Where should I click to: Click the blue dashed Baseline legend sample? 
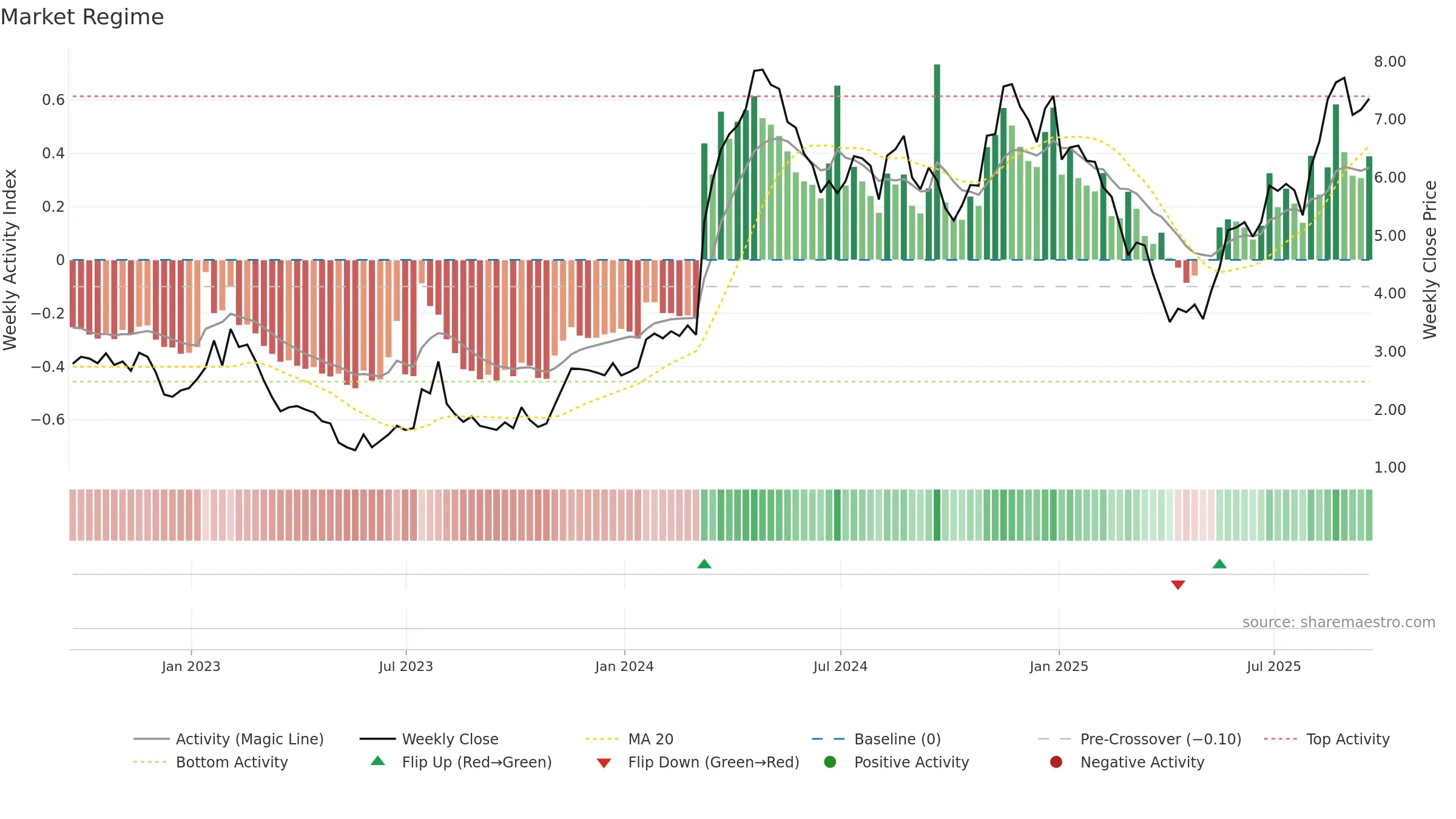pyautogui.click(x=828, y=739)
